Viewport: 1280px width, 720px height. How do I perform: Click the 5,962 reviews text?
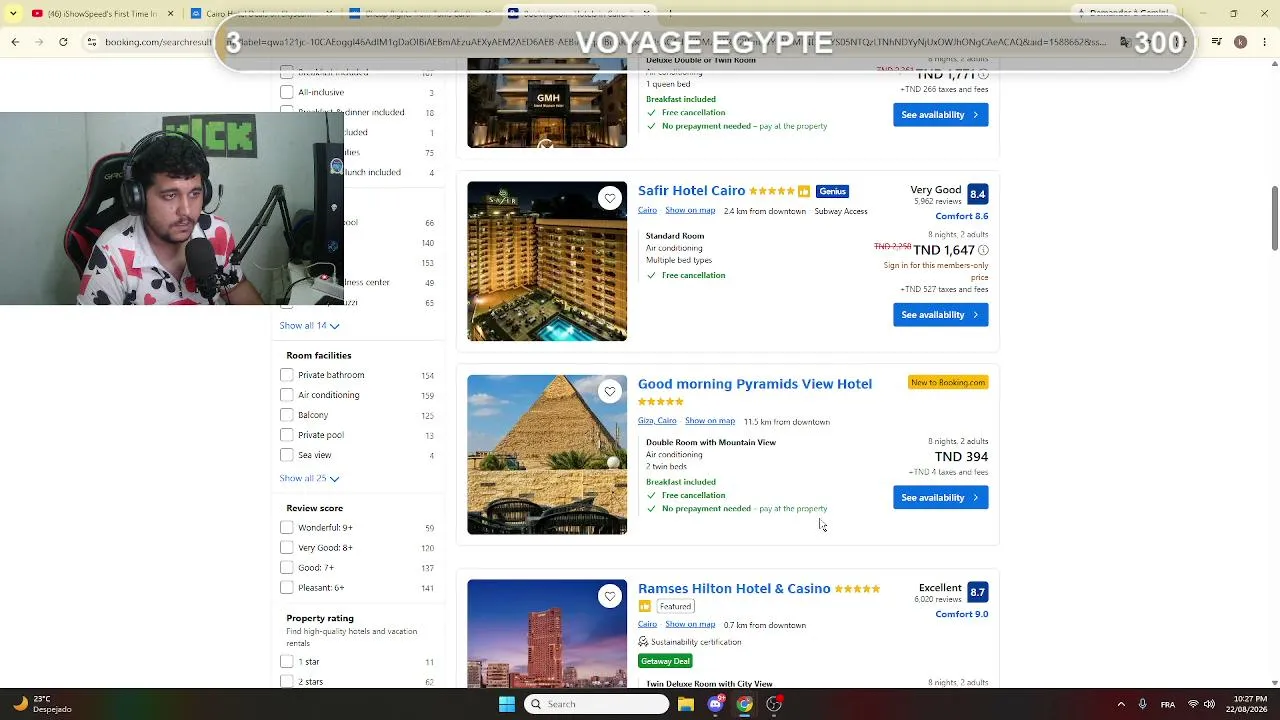pos(937,202)
